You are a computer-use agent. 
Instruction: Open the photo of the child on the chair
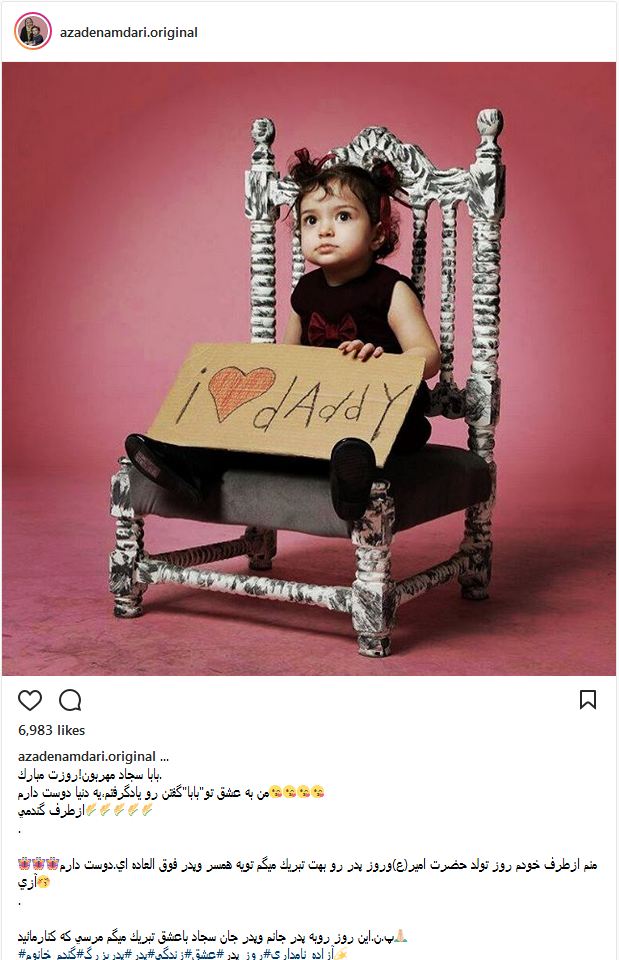point(309,369)
